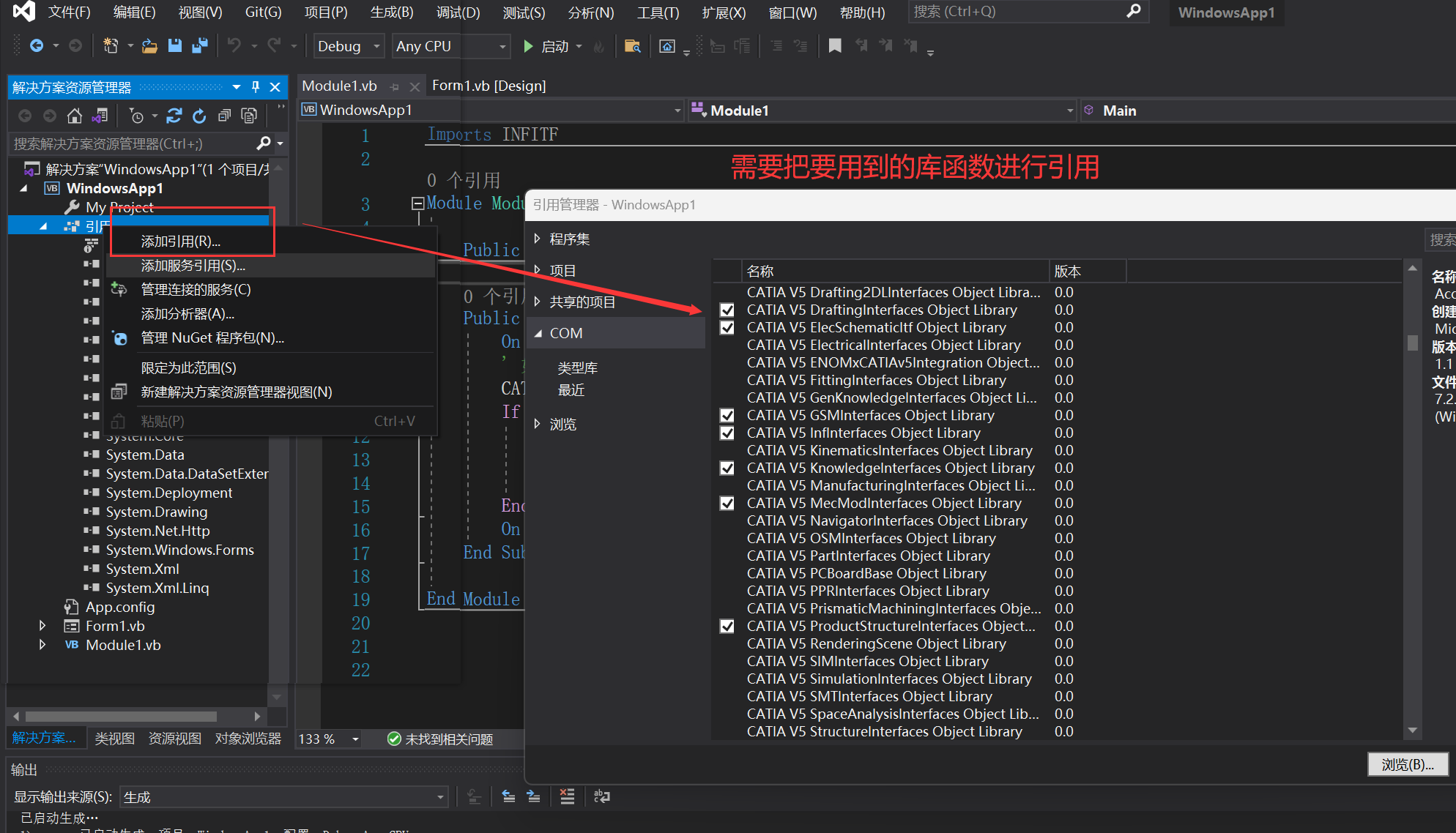Click the green Start debugging play icon
The image size is (1456, 833).
(528, 46)
